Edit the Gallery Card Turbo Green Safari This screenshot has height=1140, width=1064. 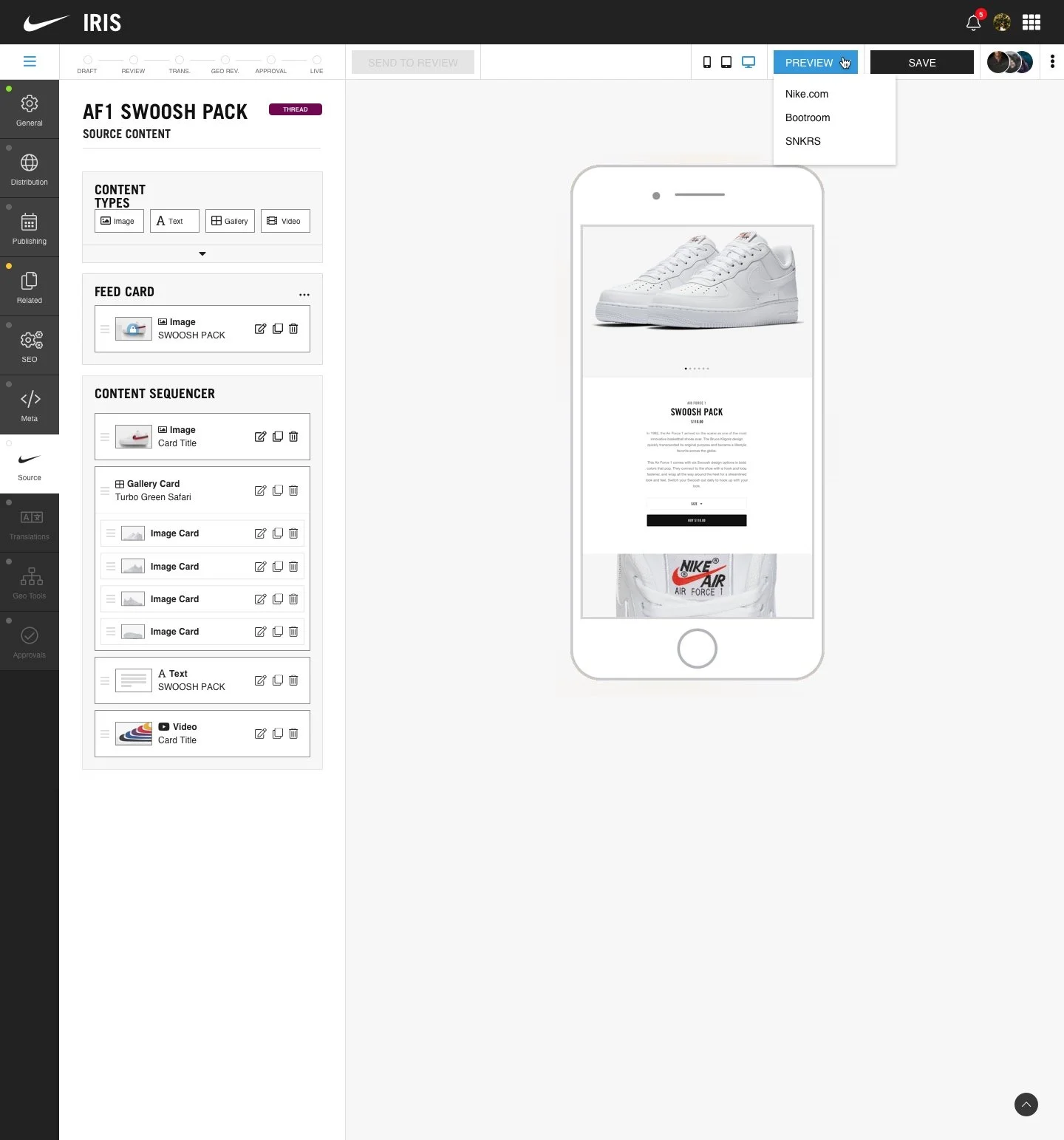point(260,491)
